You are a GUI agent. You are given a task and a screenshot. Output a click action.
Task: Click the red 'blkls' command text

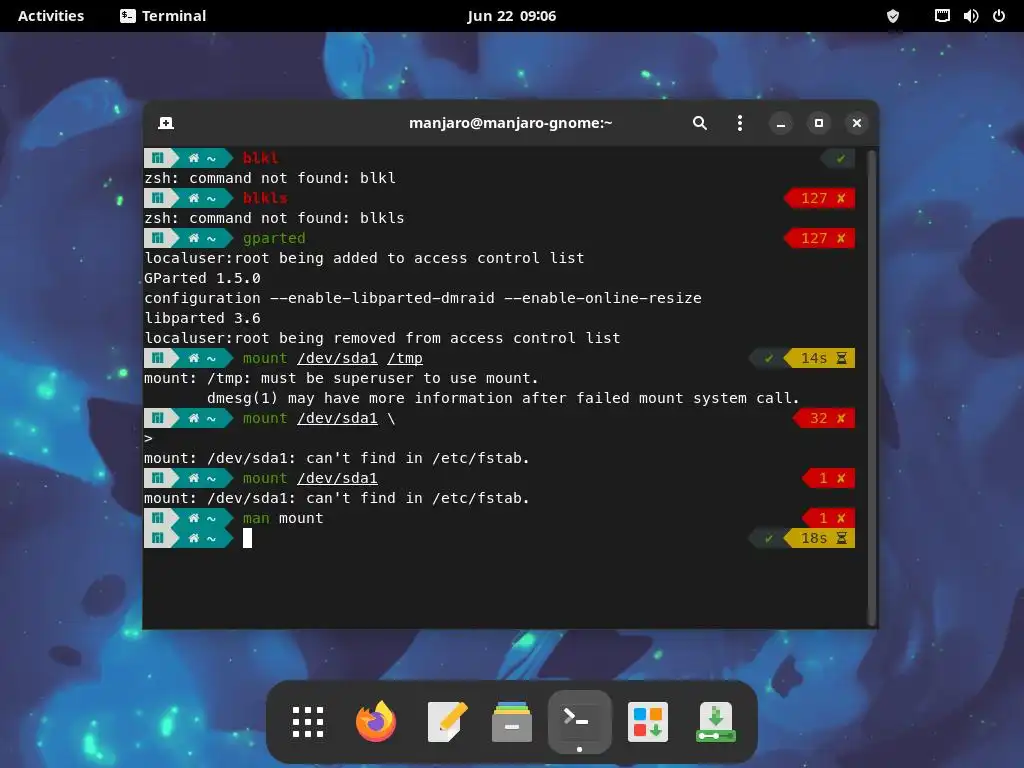tap(265, 198)
